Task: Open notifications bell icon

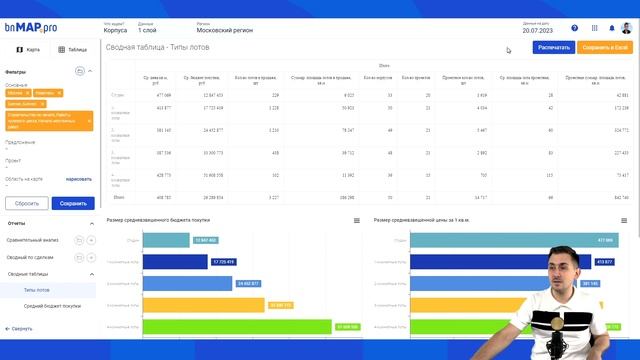Action: 611,28
